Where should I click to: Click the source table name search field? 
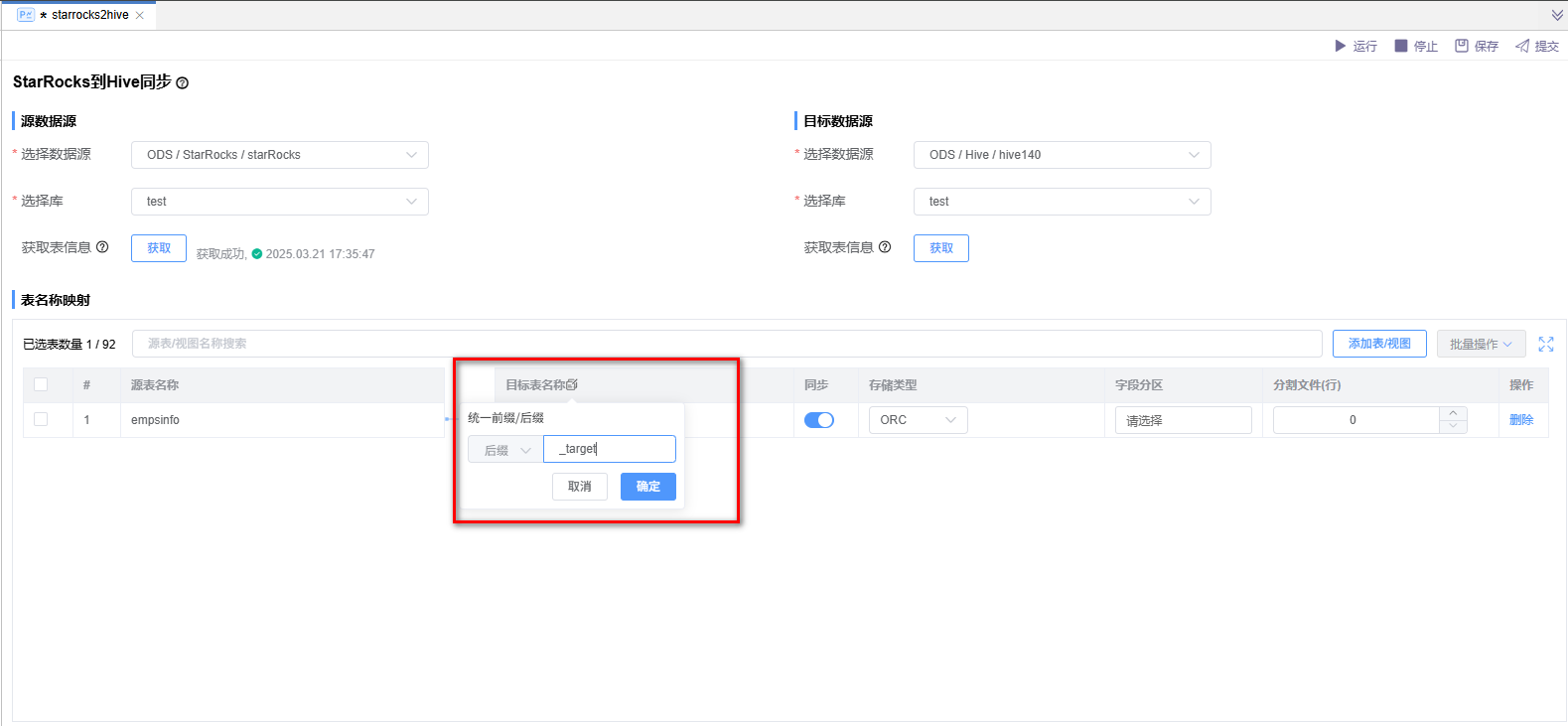click(x=726, y=344)
